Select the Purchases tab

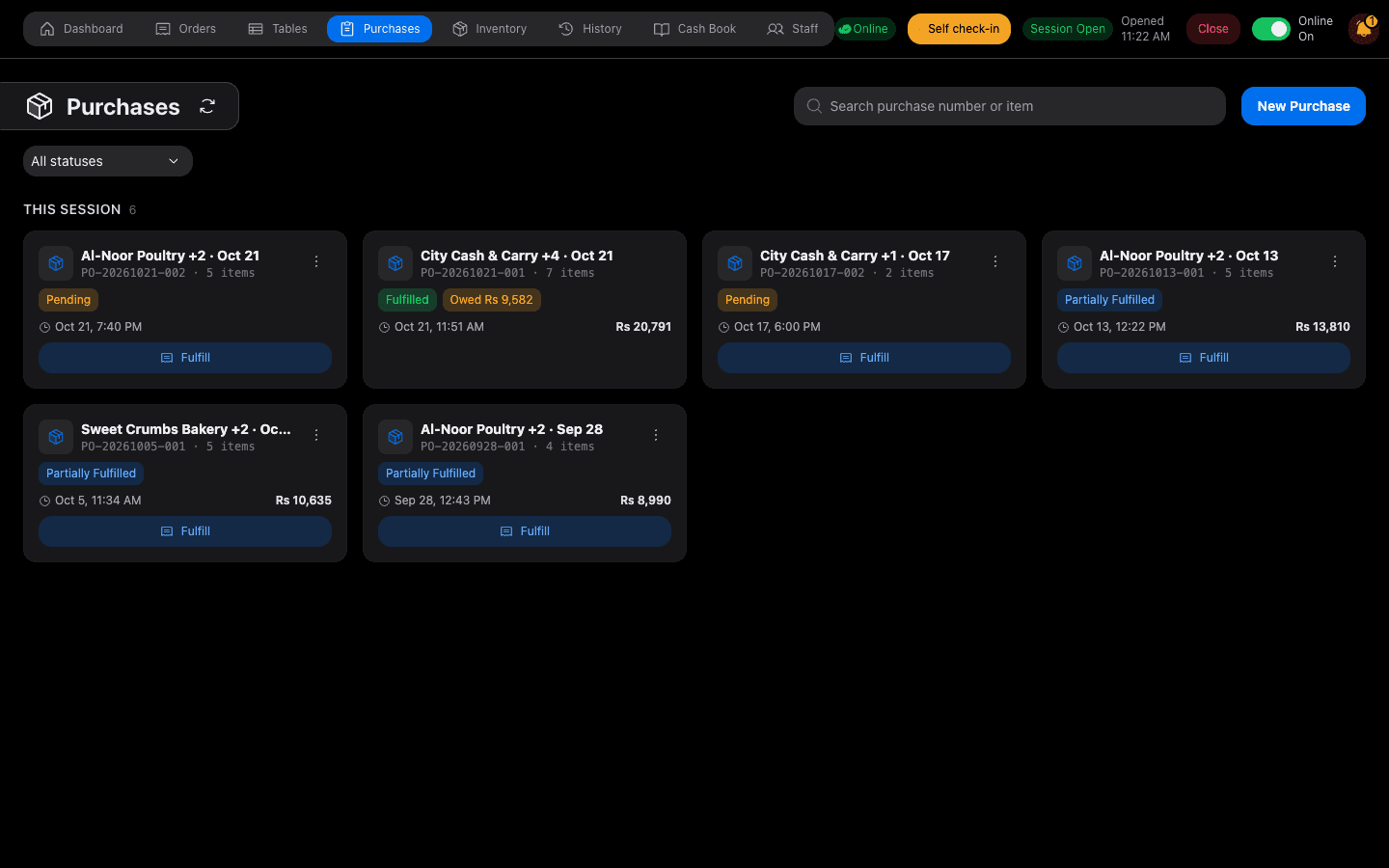(380, 29)
